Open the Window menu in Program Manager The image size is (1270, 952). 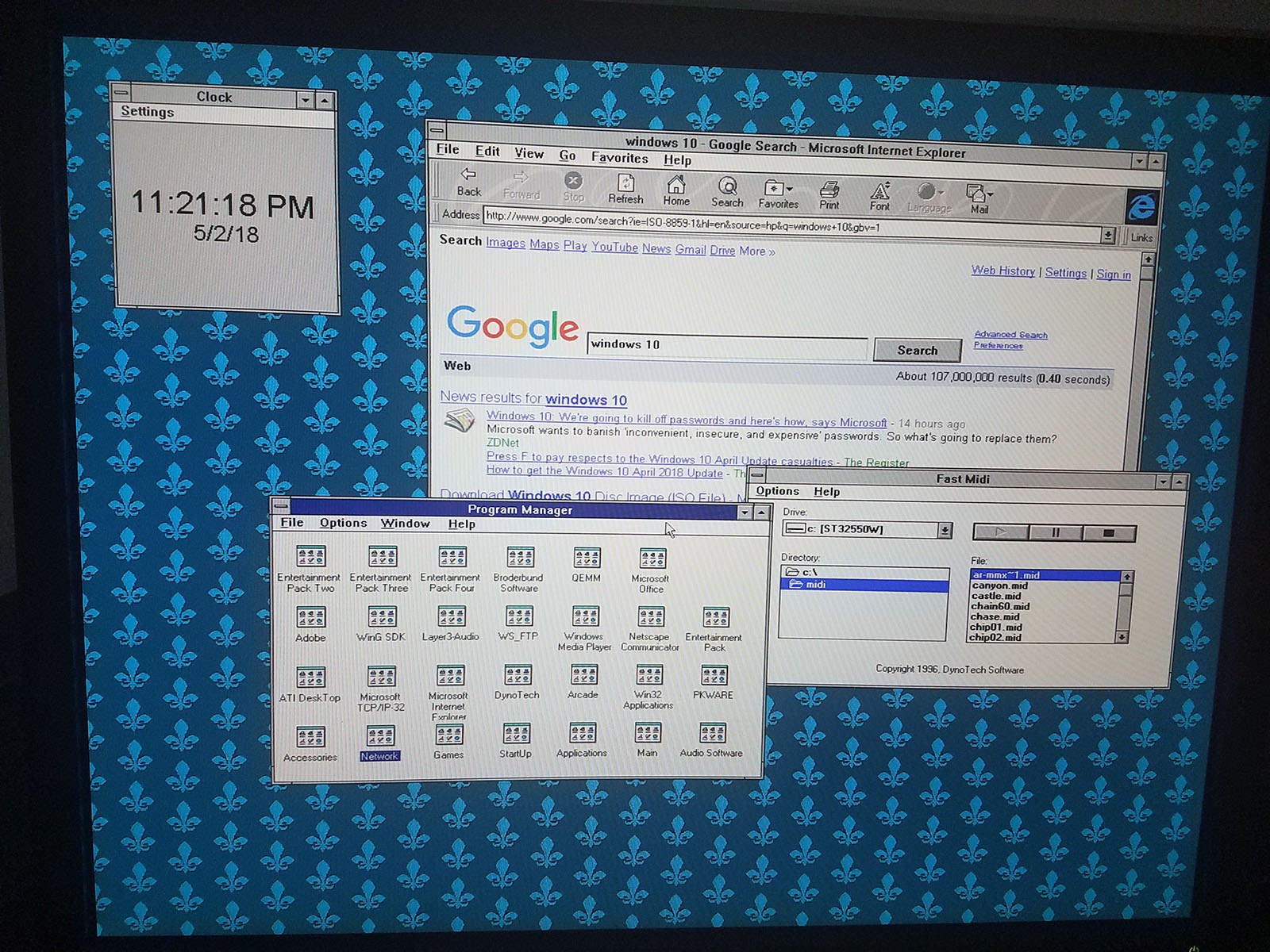point(405,524)
